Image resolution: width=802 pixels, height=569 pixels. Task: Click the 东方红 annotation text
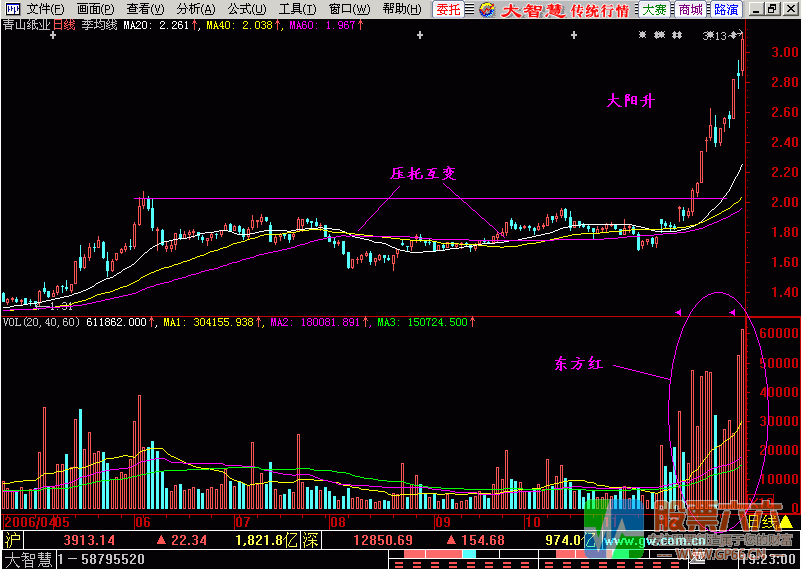click(577, 364)
